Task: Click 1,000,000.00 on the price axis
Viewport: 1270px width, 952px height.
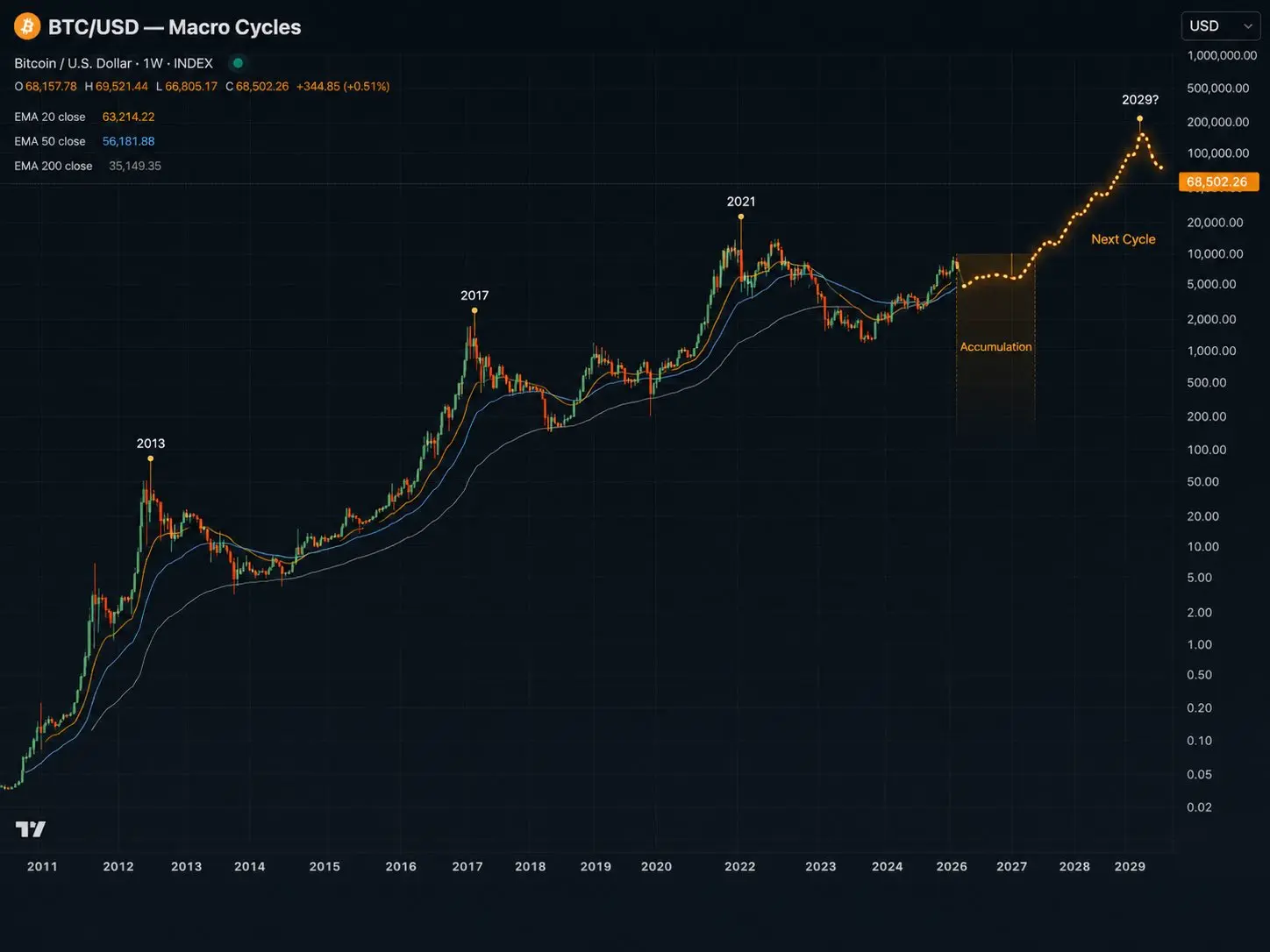Action: pos(1222,55)
